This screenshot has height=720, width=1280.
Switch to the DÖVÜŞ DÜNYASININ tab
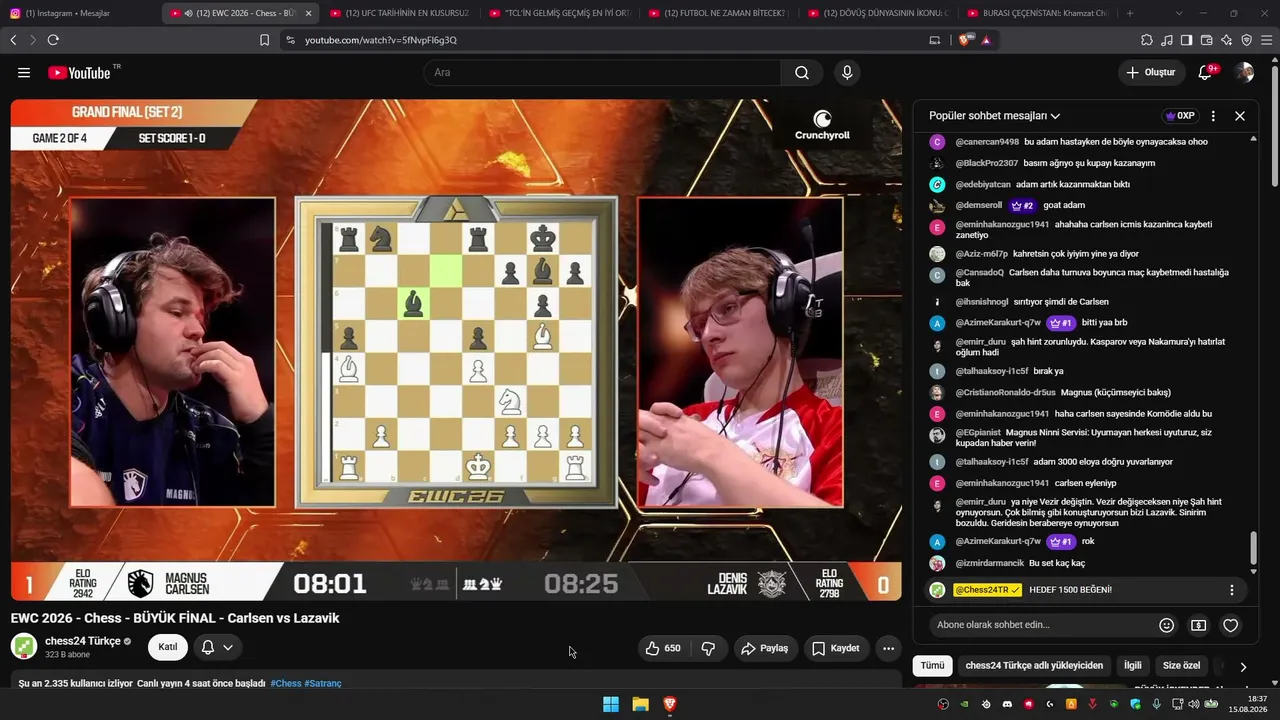pos(879,13)
